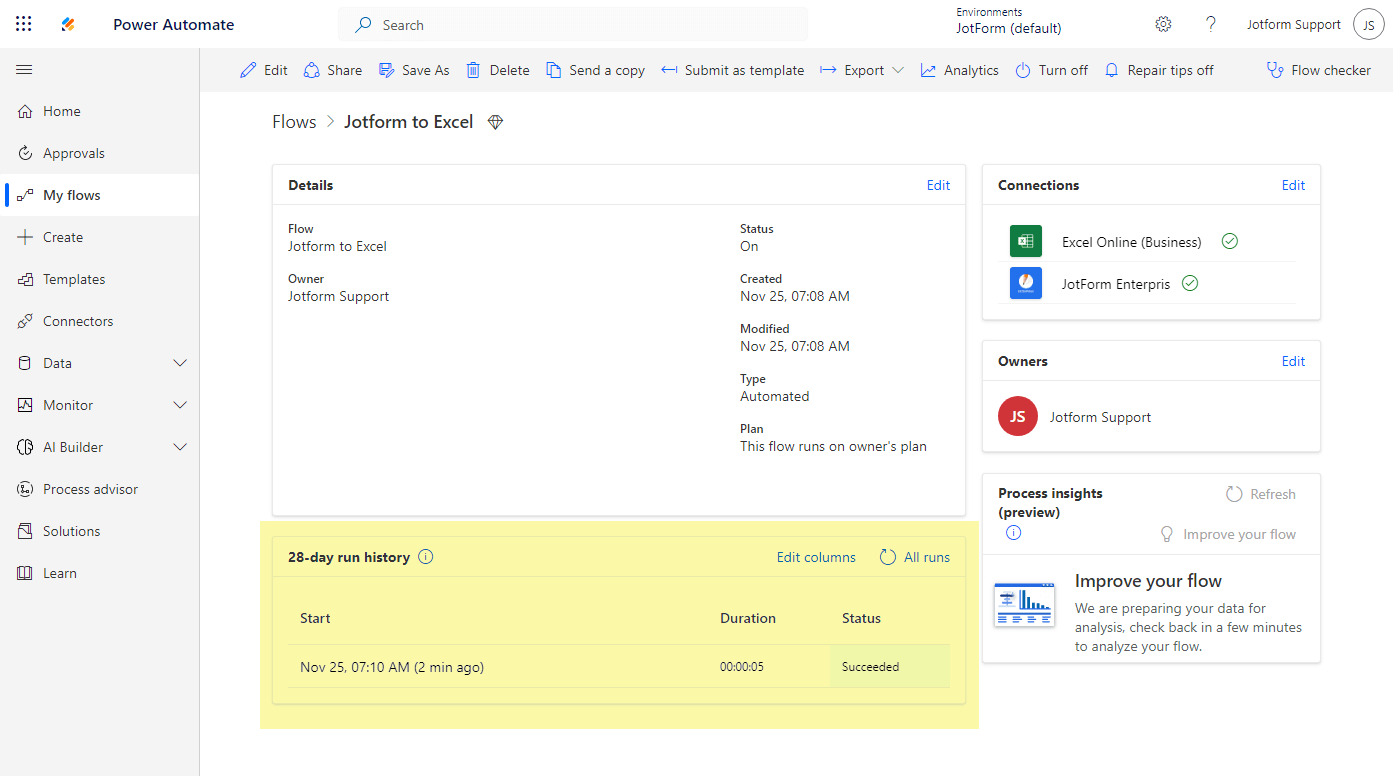The image size is (1393, 776).
Task: Click Edit columns in run history
Action: point(816,557)
